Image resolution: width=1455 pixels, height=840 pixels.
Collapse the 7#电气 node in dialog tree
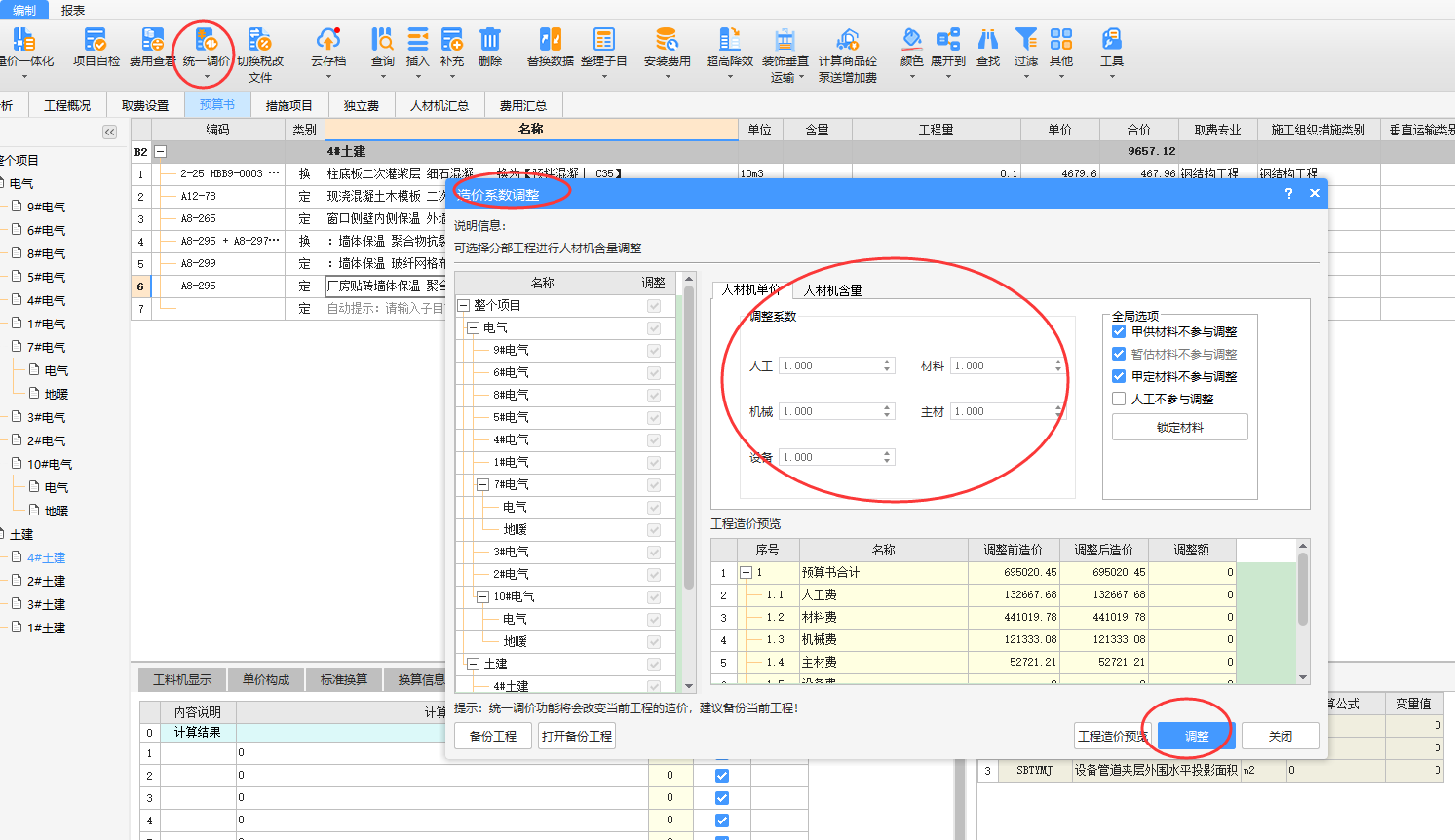click(x=482, y=484)
